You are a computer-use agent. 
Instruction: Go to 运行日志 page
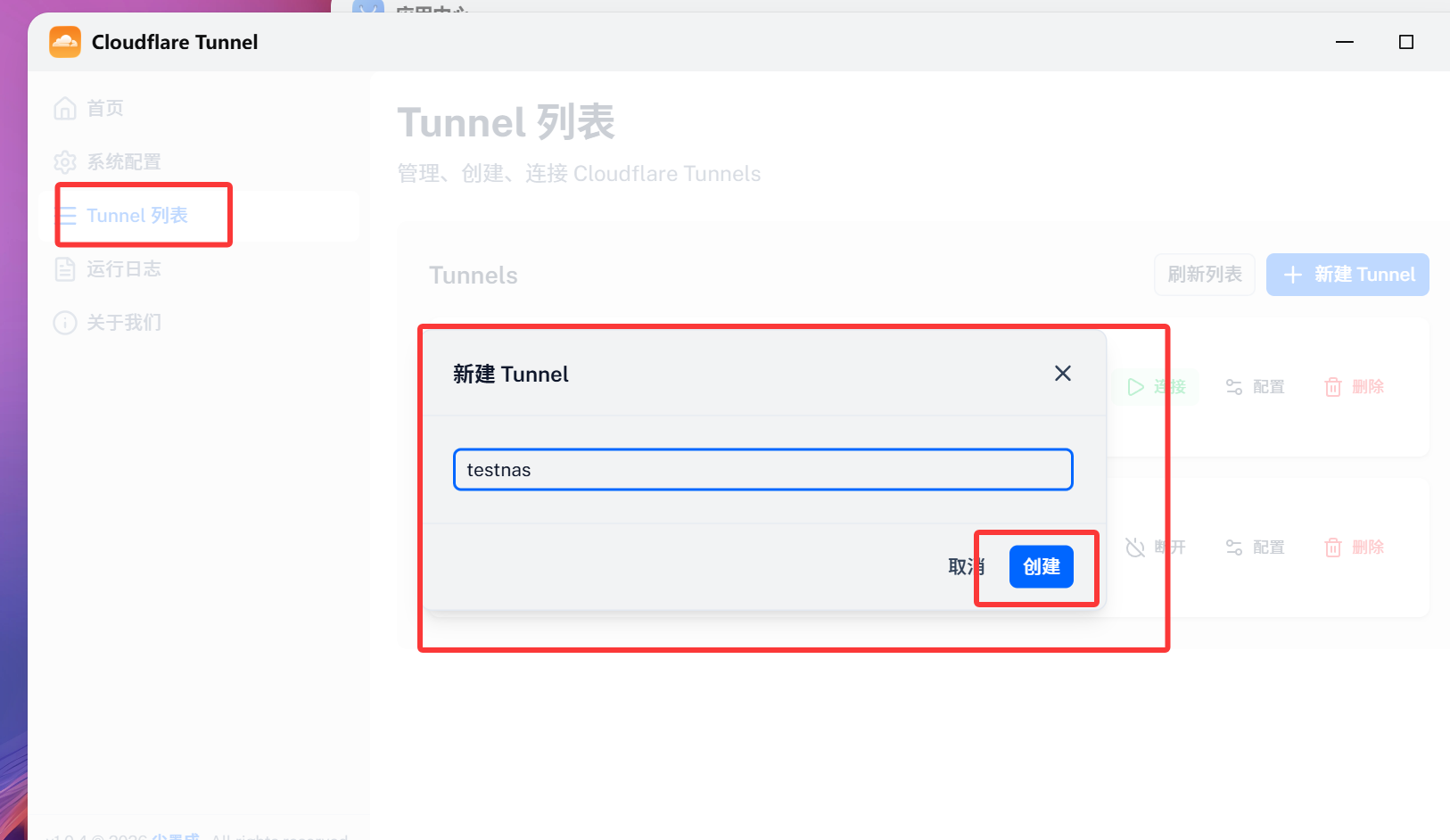124,269
